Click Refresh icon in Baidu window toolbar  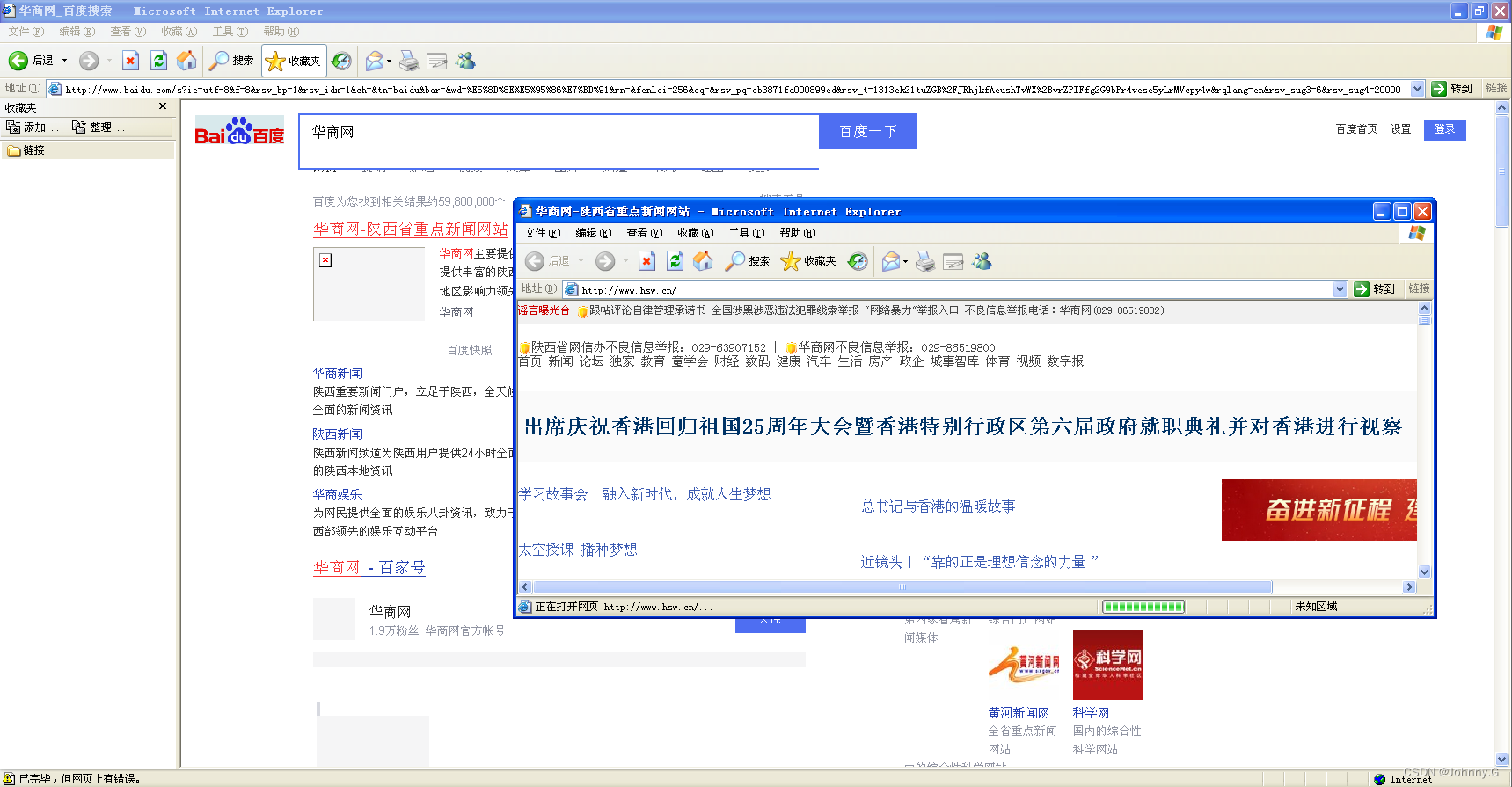158,61
